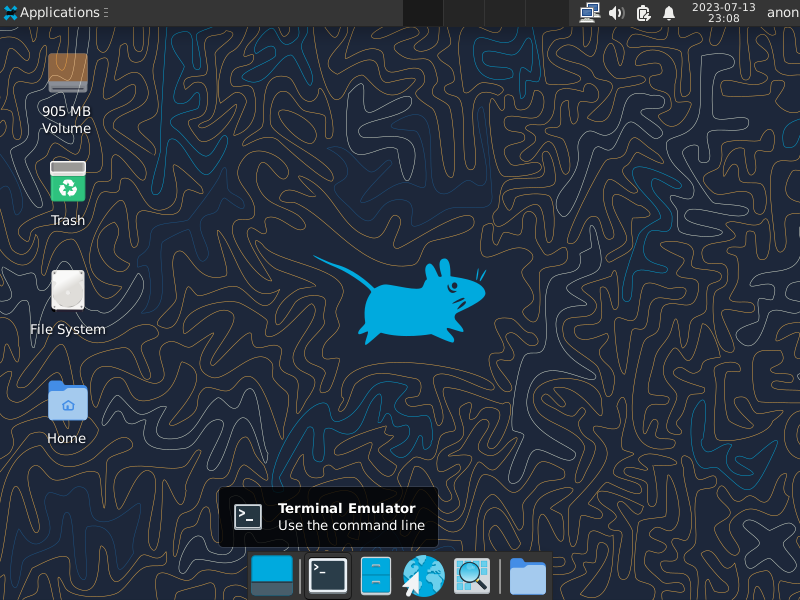Click the clock showing 2023-07-13 23:08
The height and width of the screenshot is (600, 800).
point(723,13)
